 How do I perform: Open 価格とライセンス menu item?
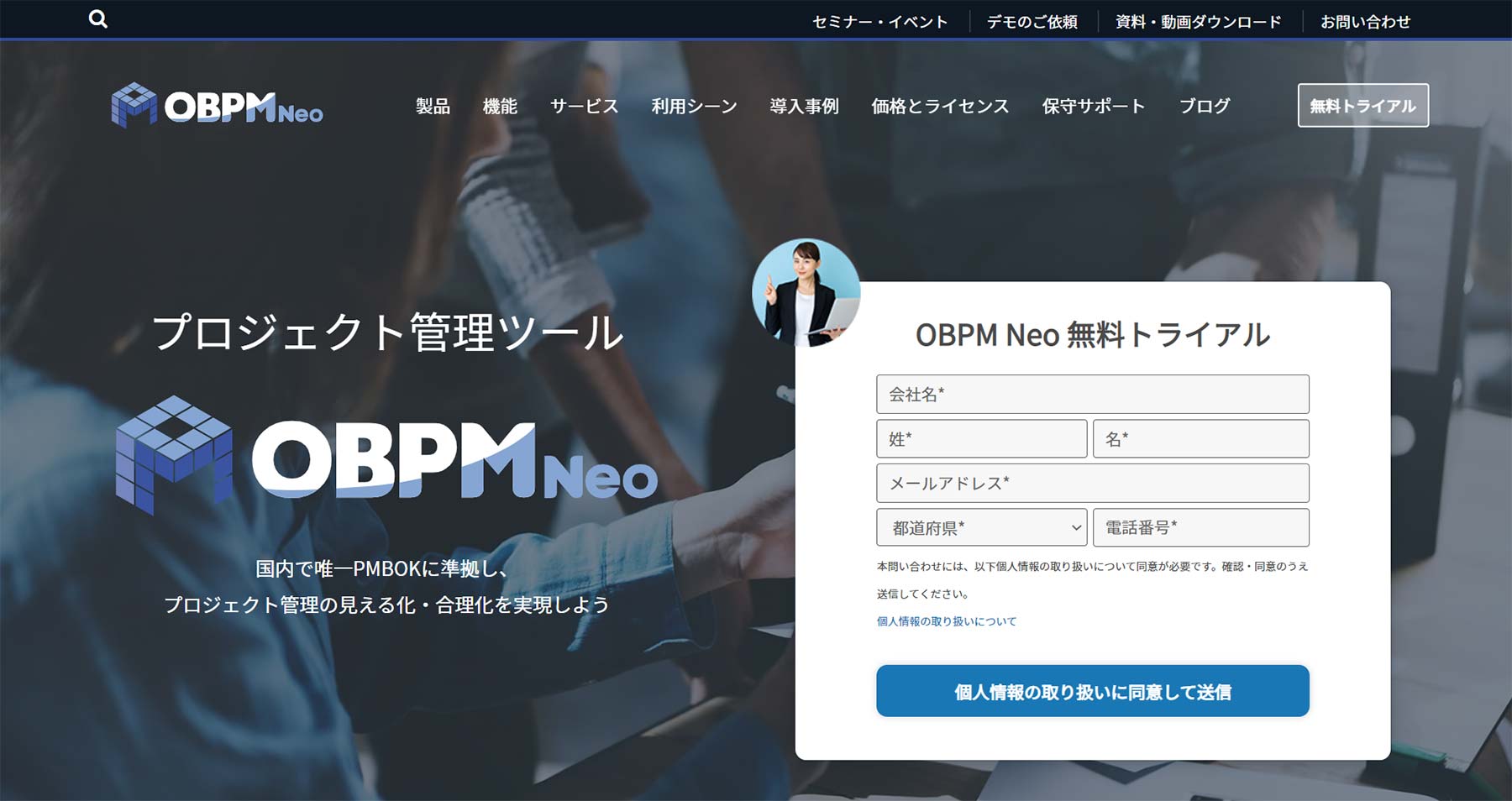tap(940, 106)
